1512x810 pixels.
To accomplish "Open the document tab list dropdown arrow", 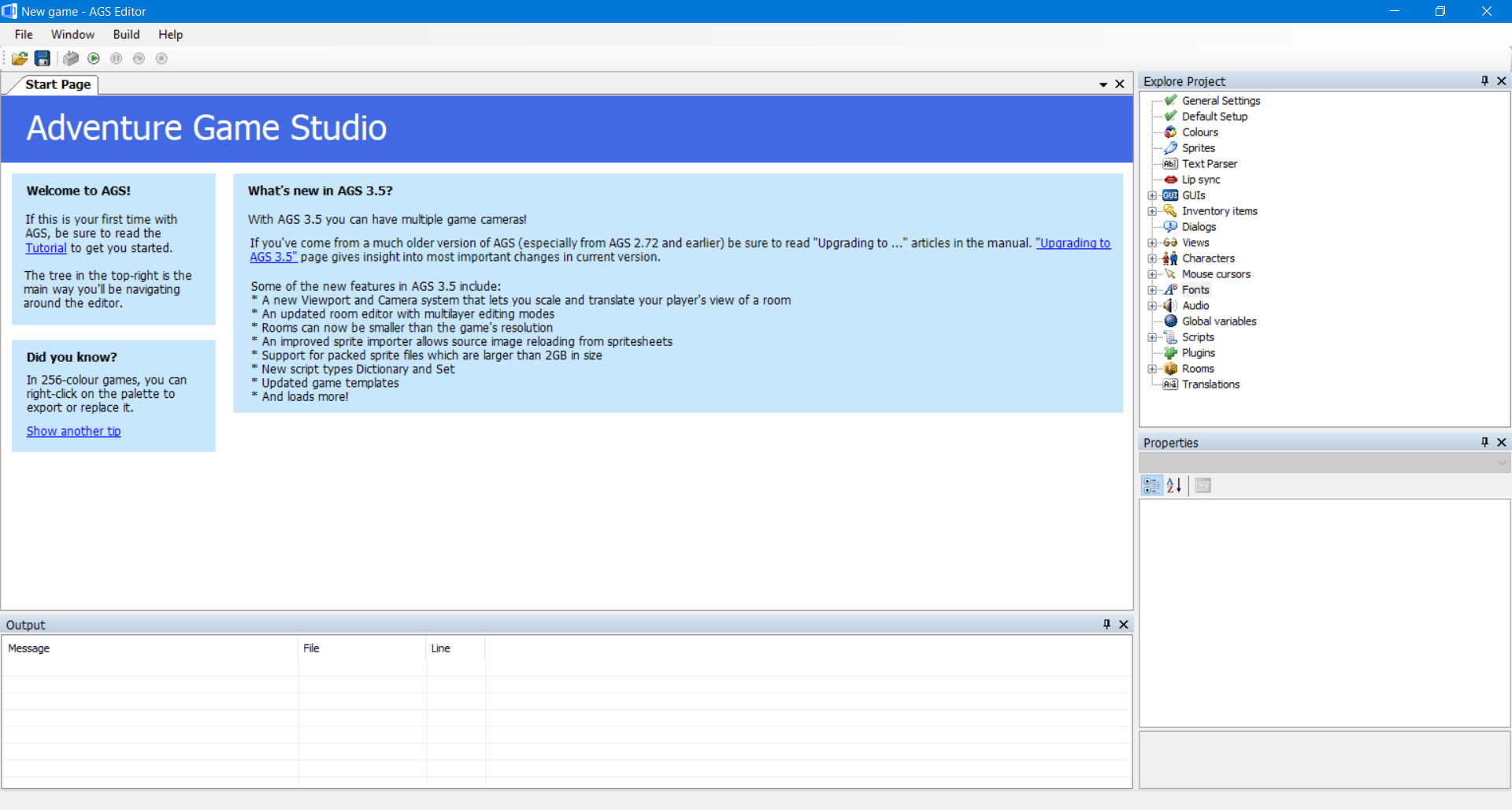I will tap(1103, 84).
